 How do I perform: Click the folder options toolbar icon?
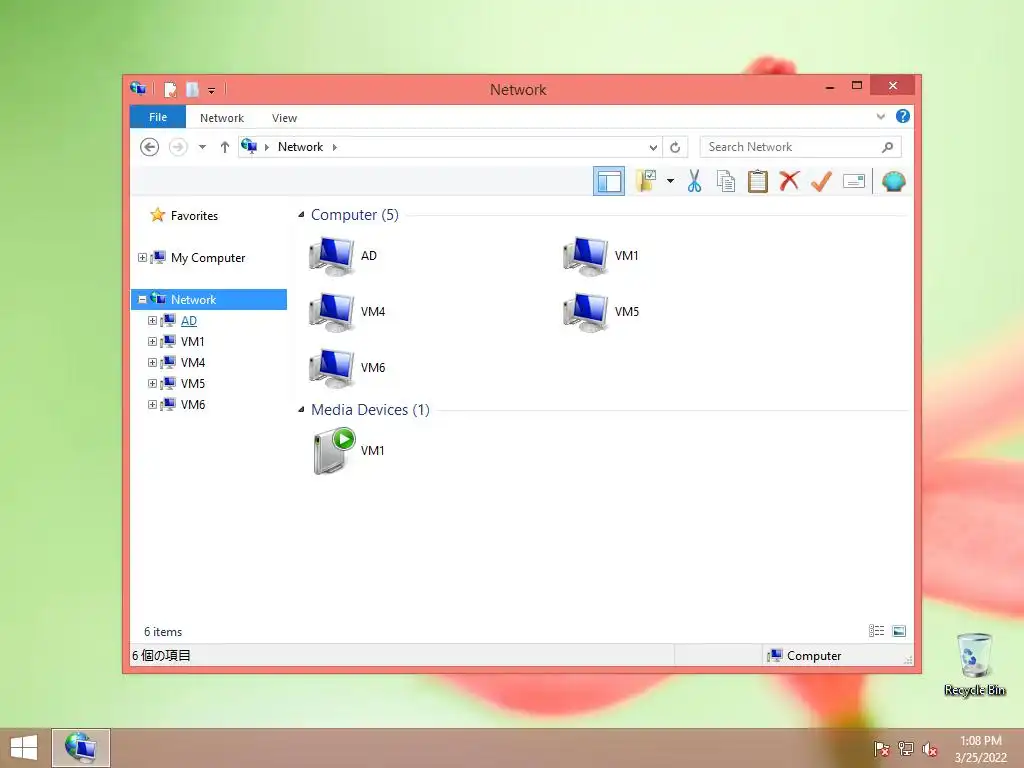647,181
